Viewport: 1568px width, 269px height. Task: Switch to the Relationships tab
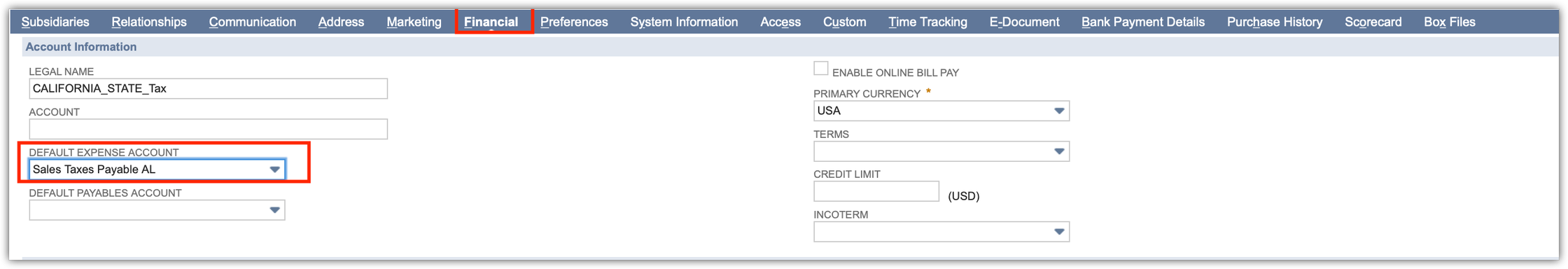pyautogui.click(x=149, y=22)
